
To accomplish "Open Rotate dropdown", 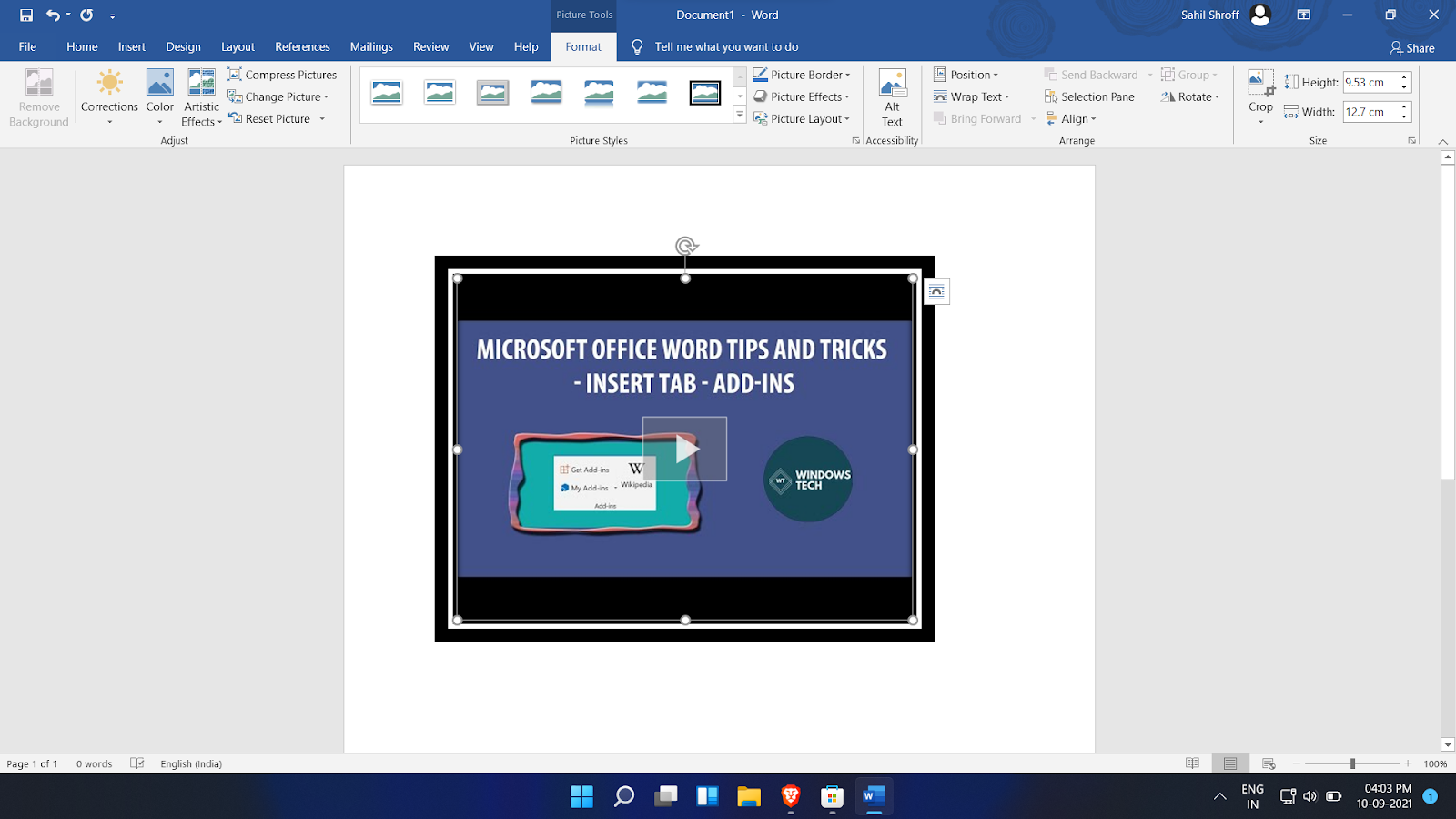I will [x=1190, y=96].
